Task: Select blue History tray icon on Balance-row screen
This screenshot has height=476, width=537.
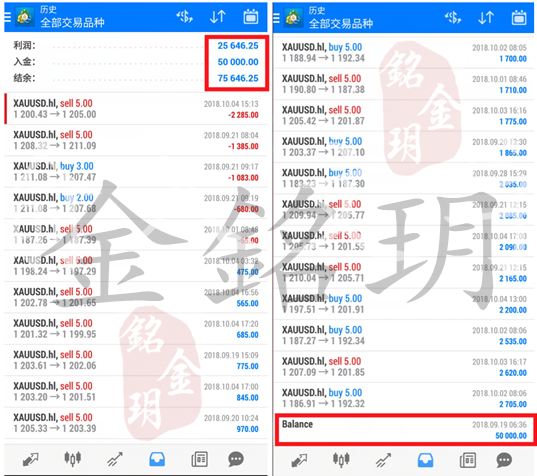Action: pos(425,460)
